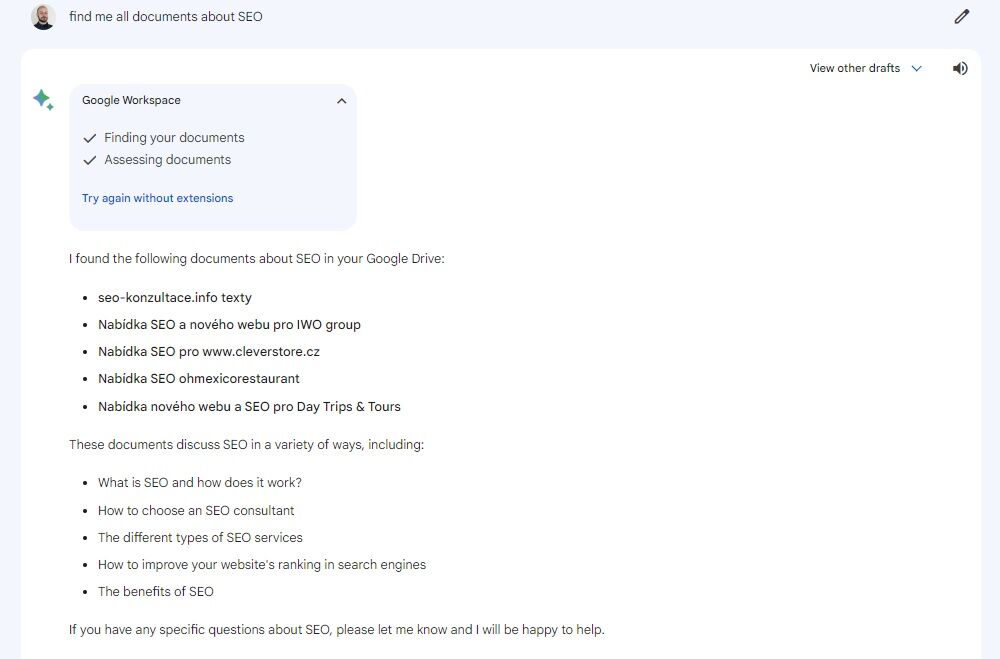Click the Bard sparkle icon beside the response
This screenshot has height=659, width=1000.
[43, 99]
